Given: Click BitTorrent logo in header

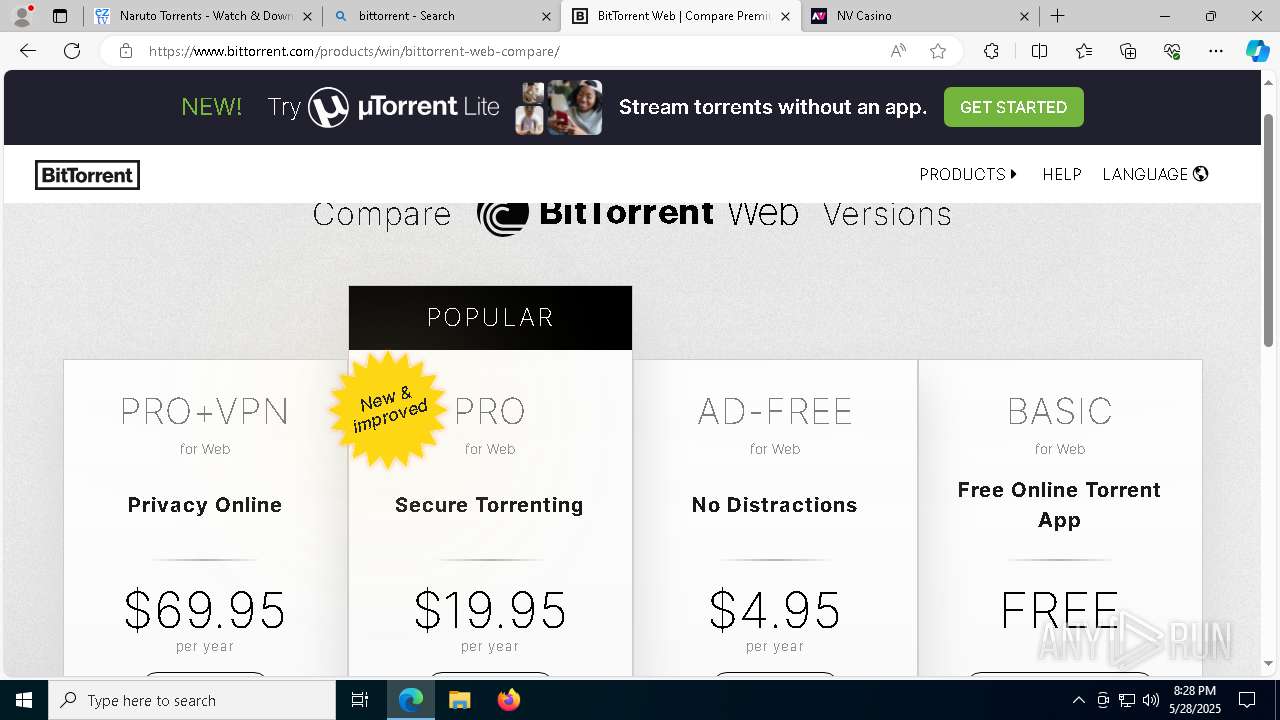Looking at the screenshot, I should (x=87, y=175).
